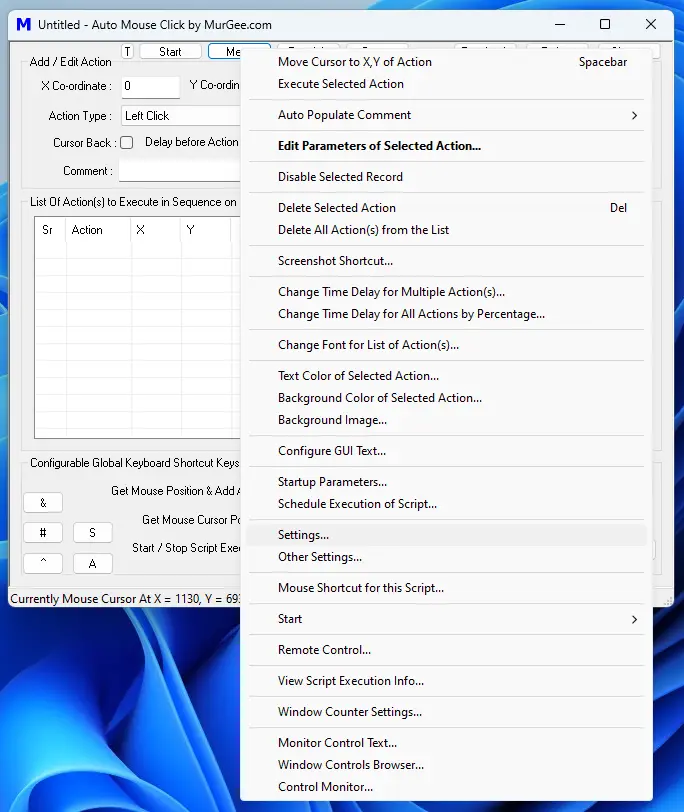Image resolution: width=684 pixels, height=812 pixels.
Task: Click the Y column header in action list
Action: click(x=206, y=230)
